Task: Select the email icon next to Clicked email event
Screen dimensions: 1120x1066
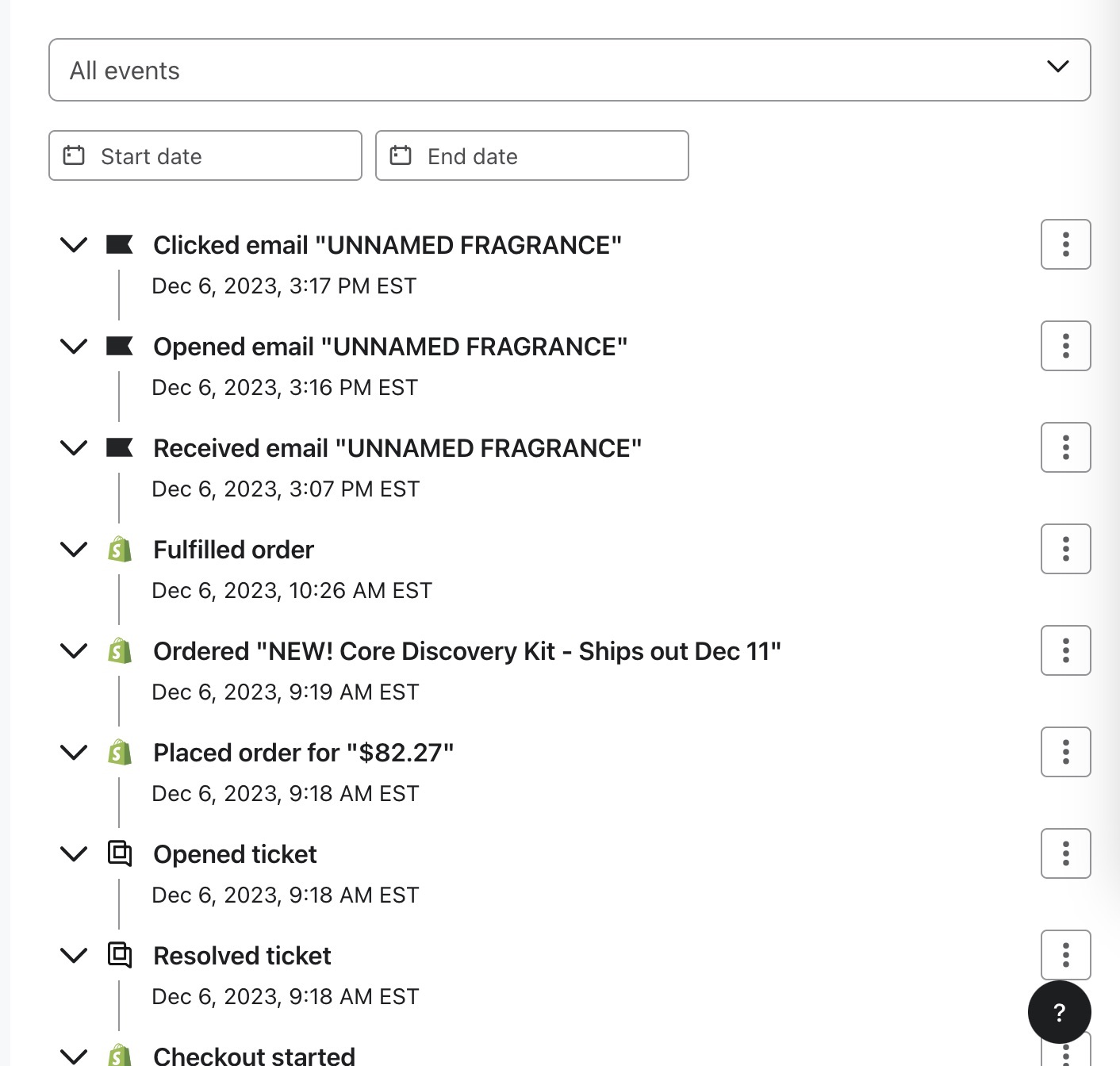Action: coord(121,244)
